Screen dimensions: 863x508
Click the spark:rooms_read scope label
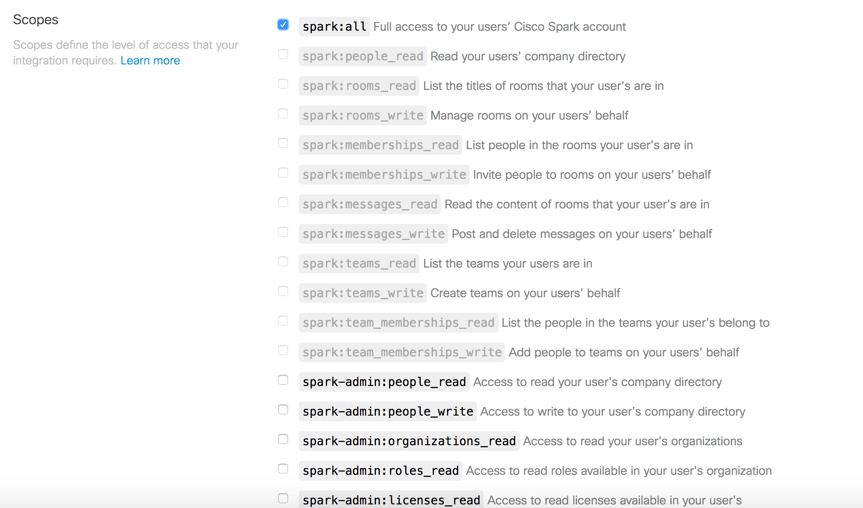[x=359, y=86]
